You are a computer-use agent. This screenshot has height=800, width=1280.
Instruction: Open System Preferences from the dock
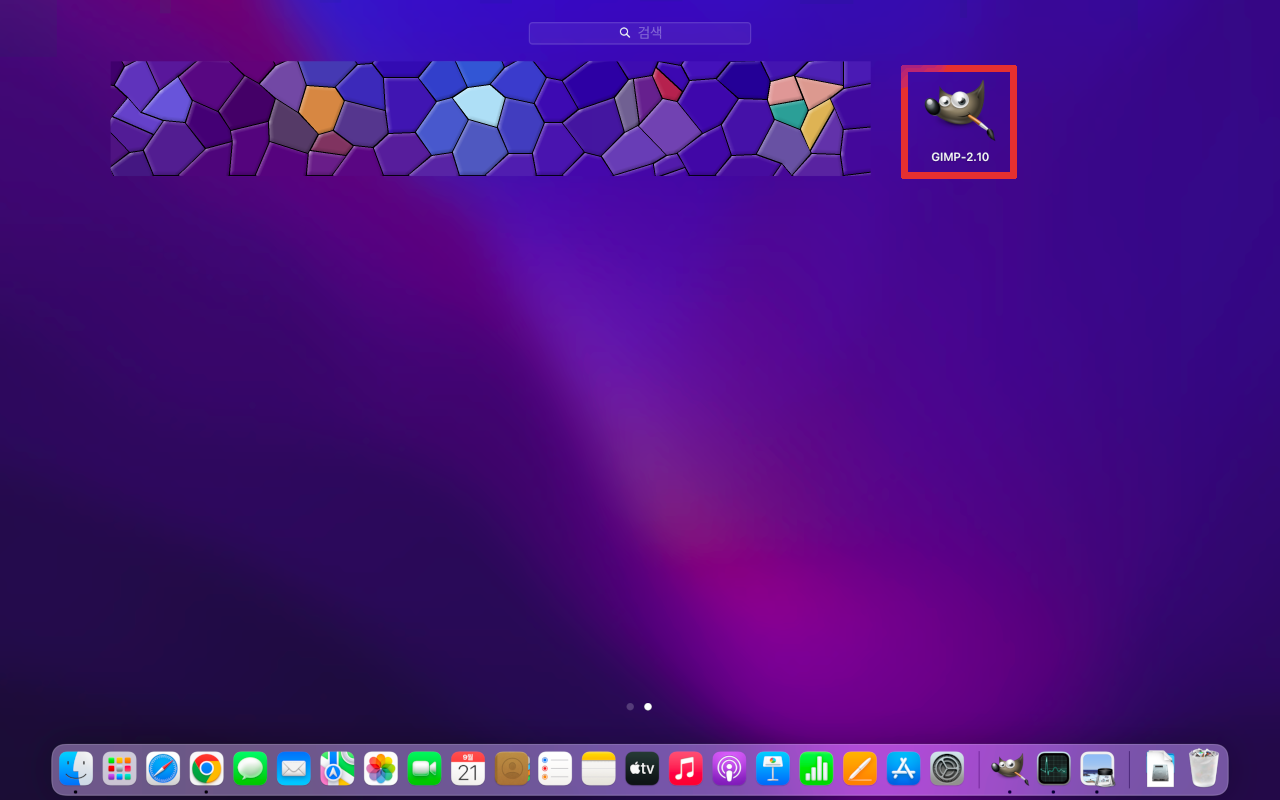click(947, 768)
